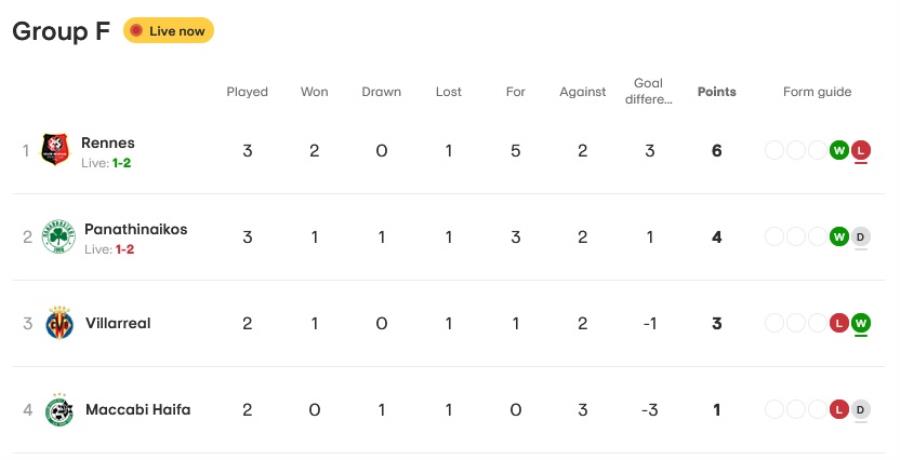Select Panathinaikos' grey D form badge

click(860, 237)
